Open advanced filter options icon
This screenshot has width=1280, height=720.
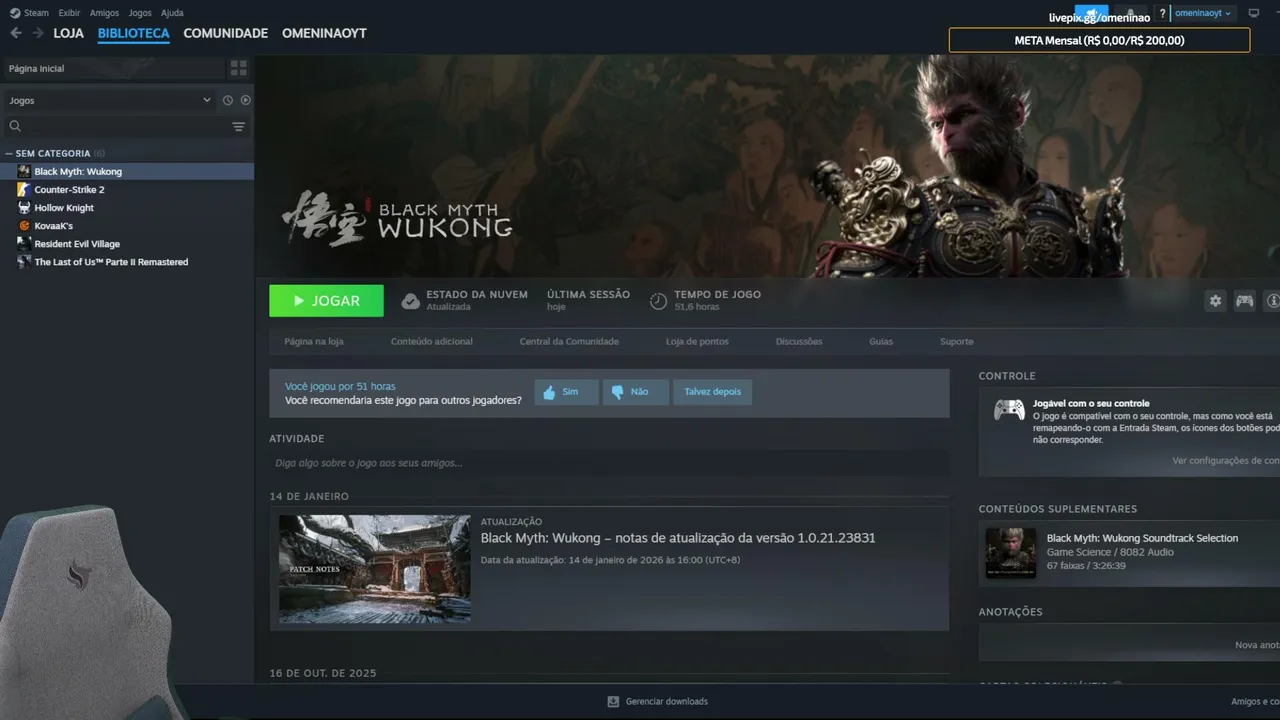238,126
